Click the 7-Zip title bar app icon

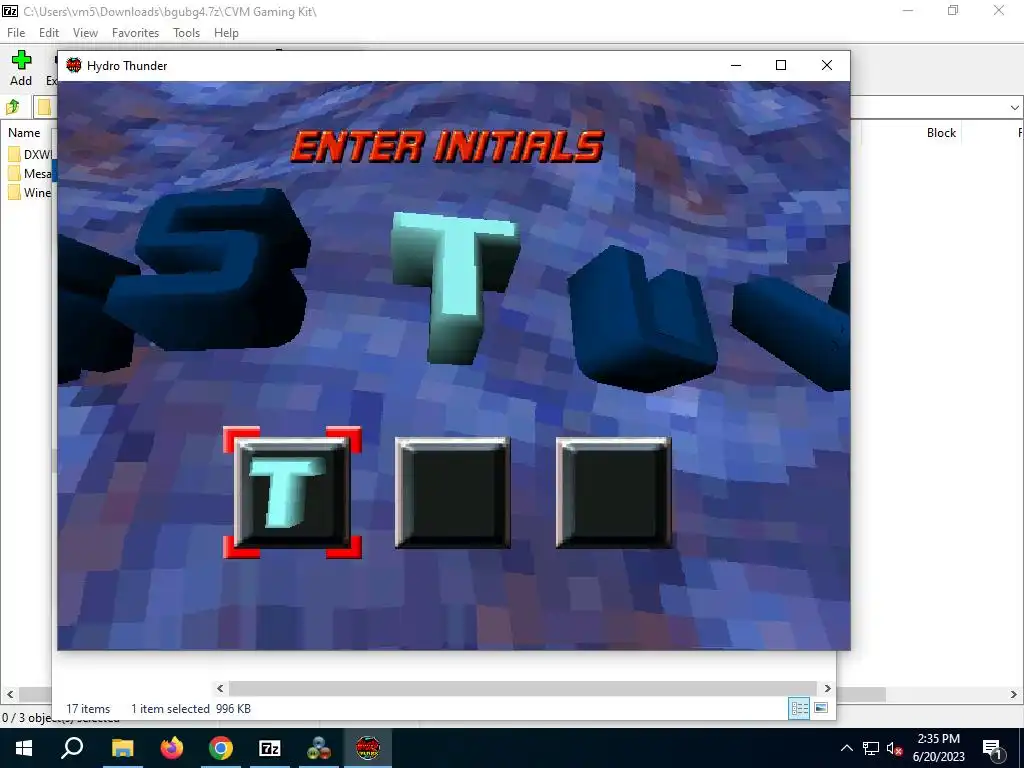tap(10, 11)
